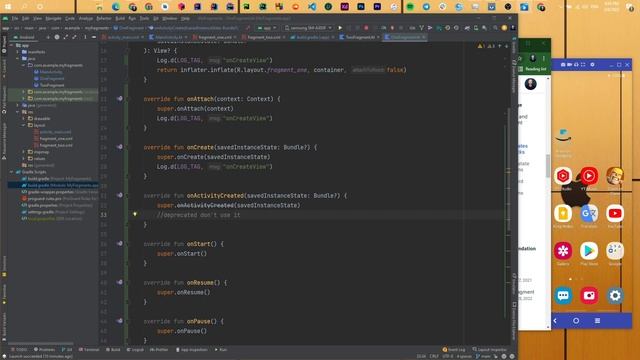
Task: Open YouTube app on the emulator home screen
Action: [615, 213]
